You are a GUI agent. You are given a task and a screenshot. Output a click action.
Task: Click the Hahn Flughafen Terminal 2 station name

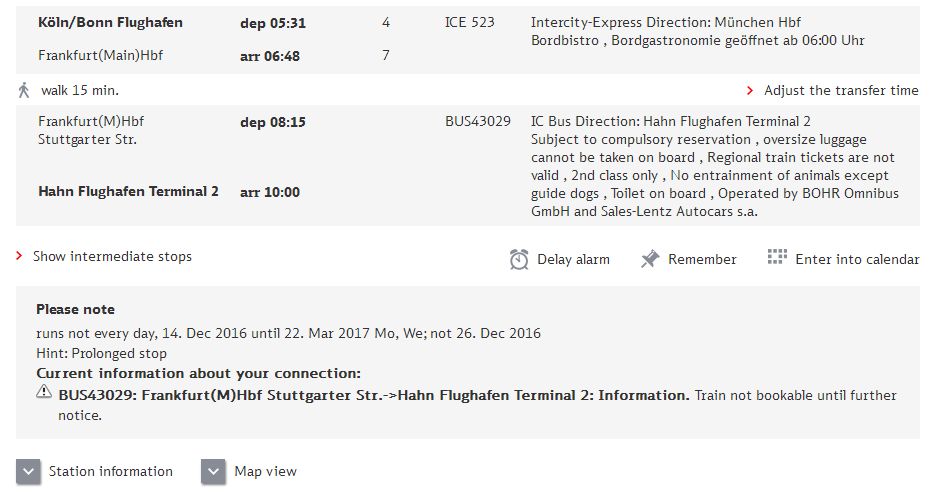pyautogui.click(x=128, y=192)
